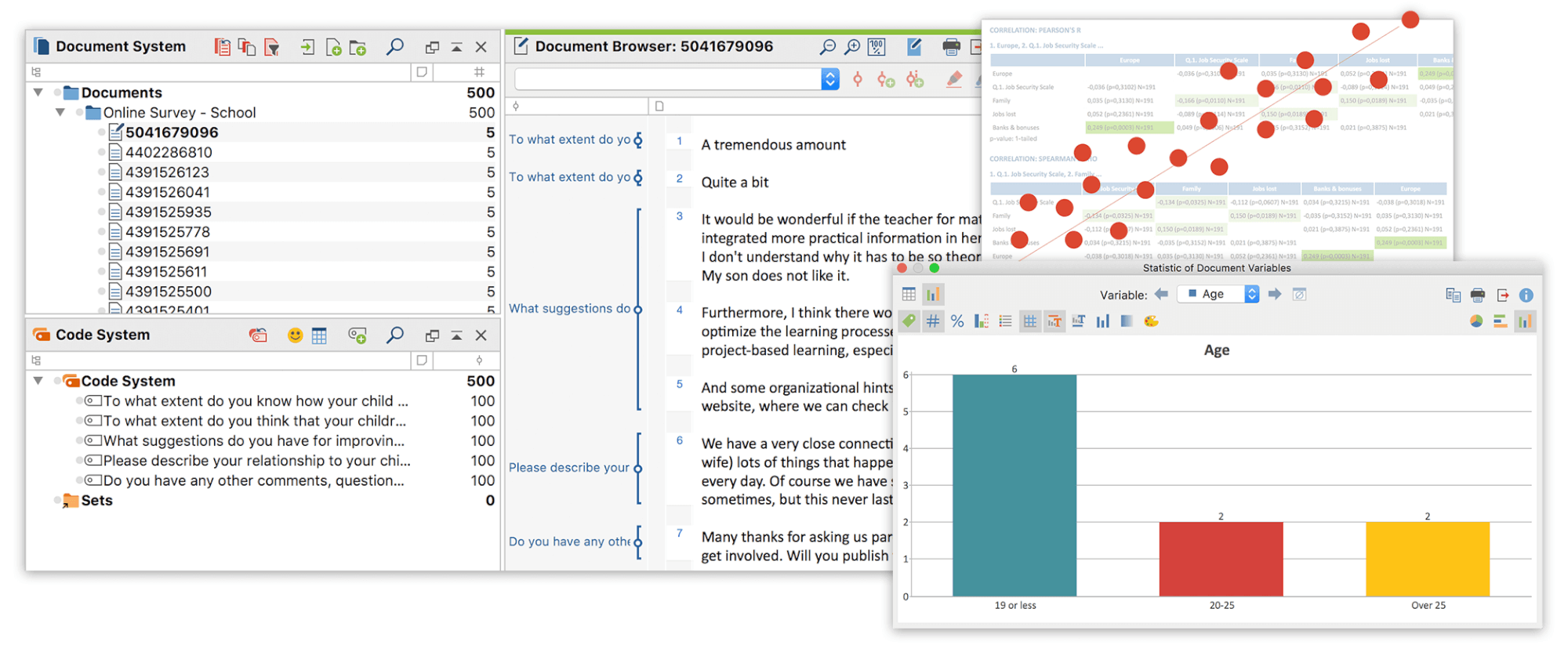Select document 4402286810 in tree
Screen dimensions: 1568x663
(169, 152)
